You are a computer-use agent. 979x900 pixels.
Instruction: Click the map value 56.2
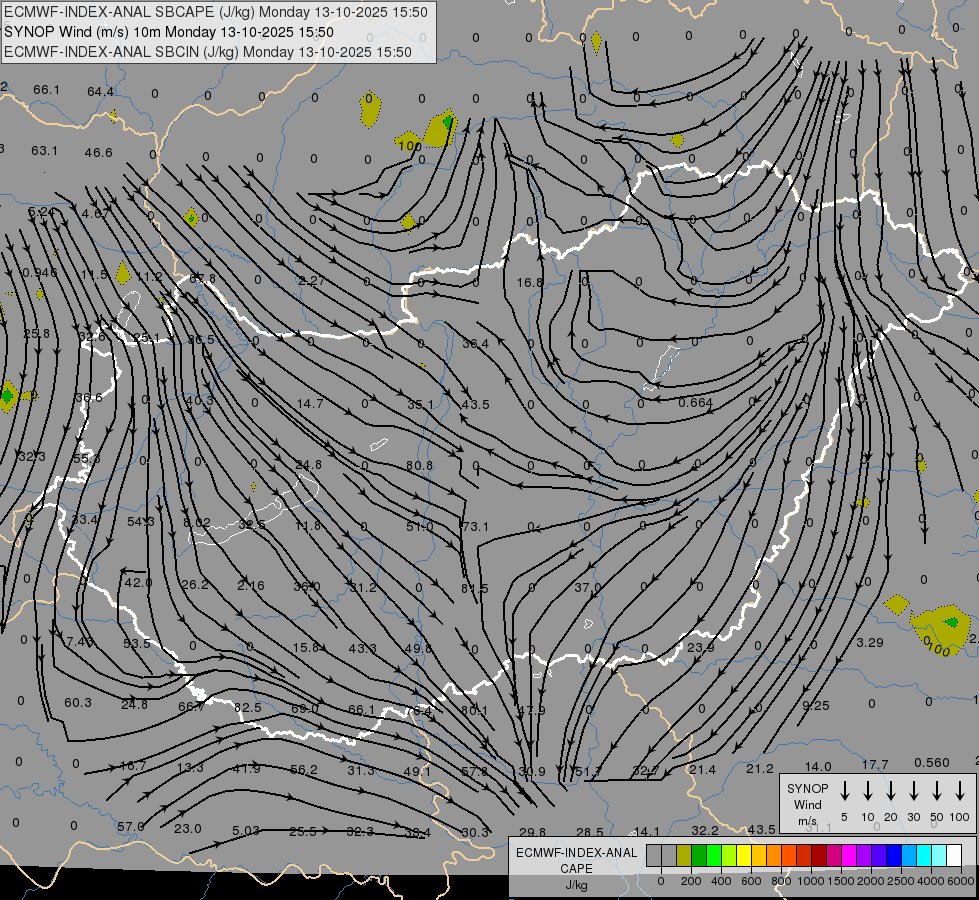click(304, 770)
